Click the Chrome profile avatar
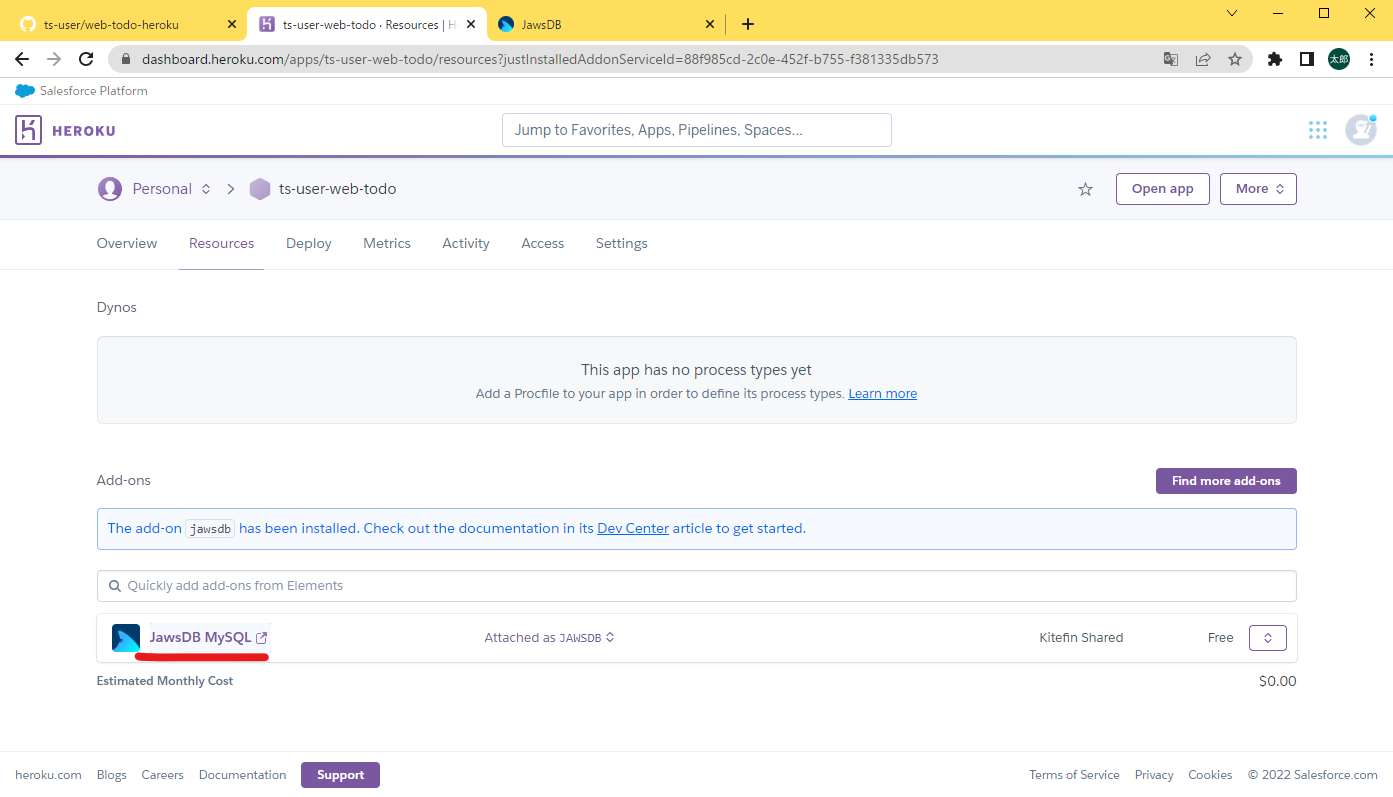This screenshot has width=1393, height=797. pyautogui.click(x=1339, y=59)
